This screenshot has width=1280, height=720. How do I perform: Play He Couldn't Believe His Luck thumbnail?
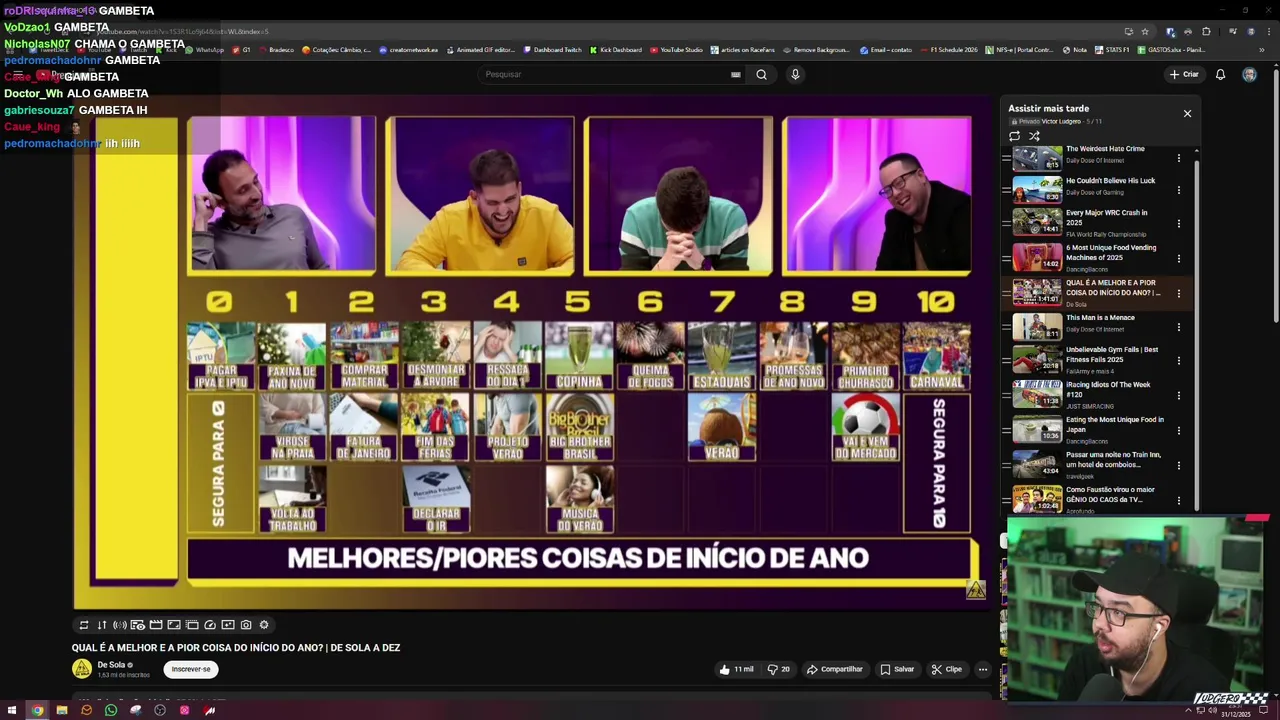(x=1037, y=190)
